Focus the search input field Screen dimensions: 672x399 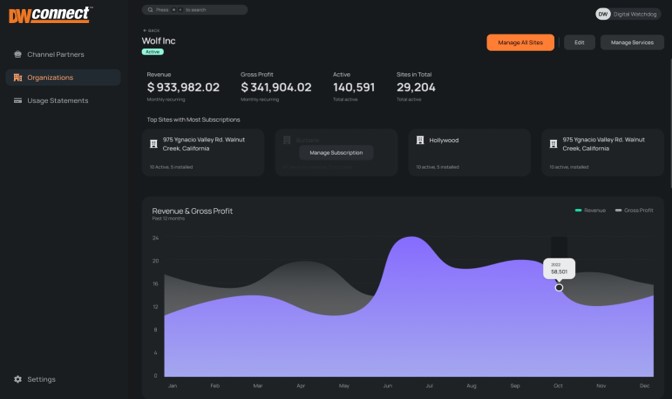pos(195,9)
